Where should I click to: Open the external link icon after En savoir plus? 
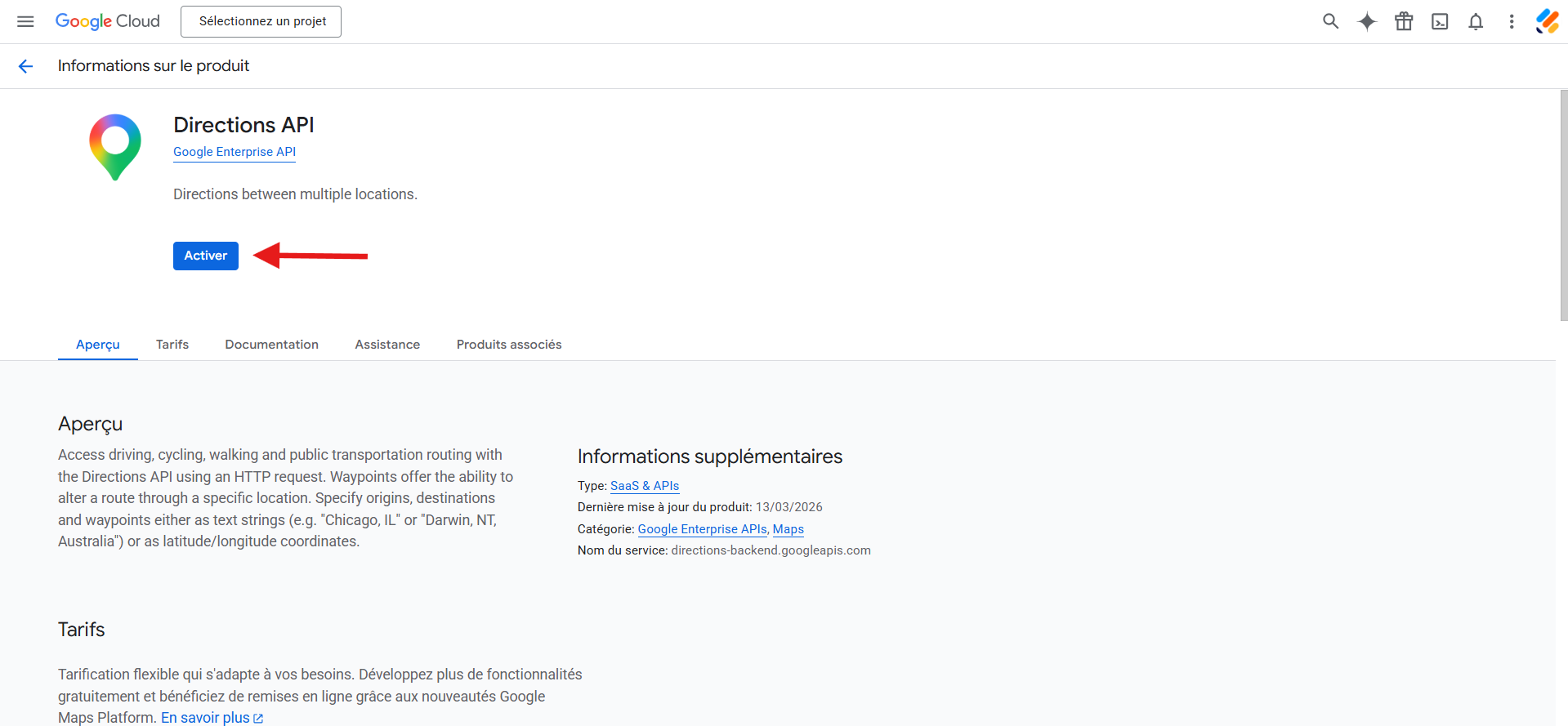tap(258, 719)
